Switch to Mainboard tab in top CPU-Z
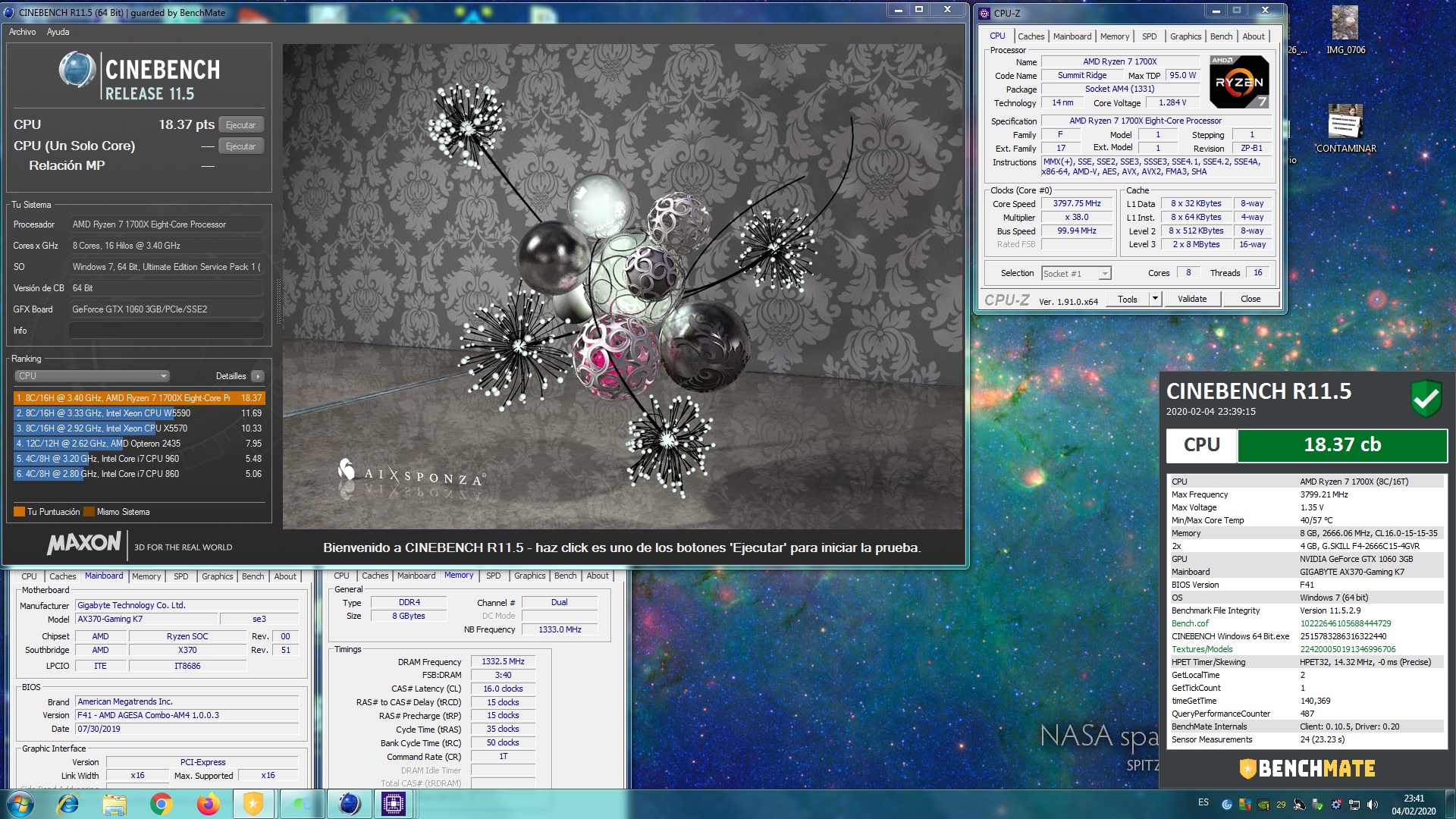 (x=1072, y=36)
